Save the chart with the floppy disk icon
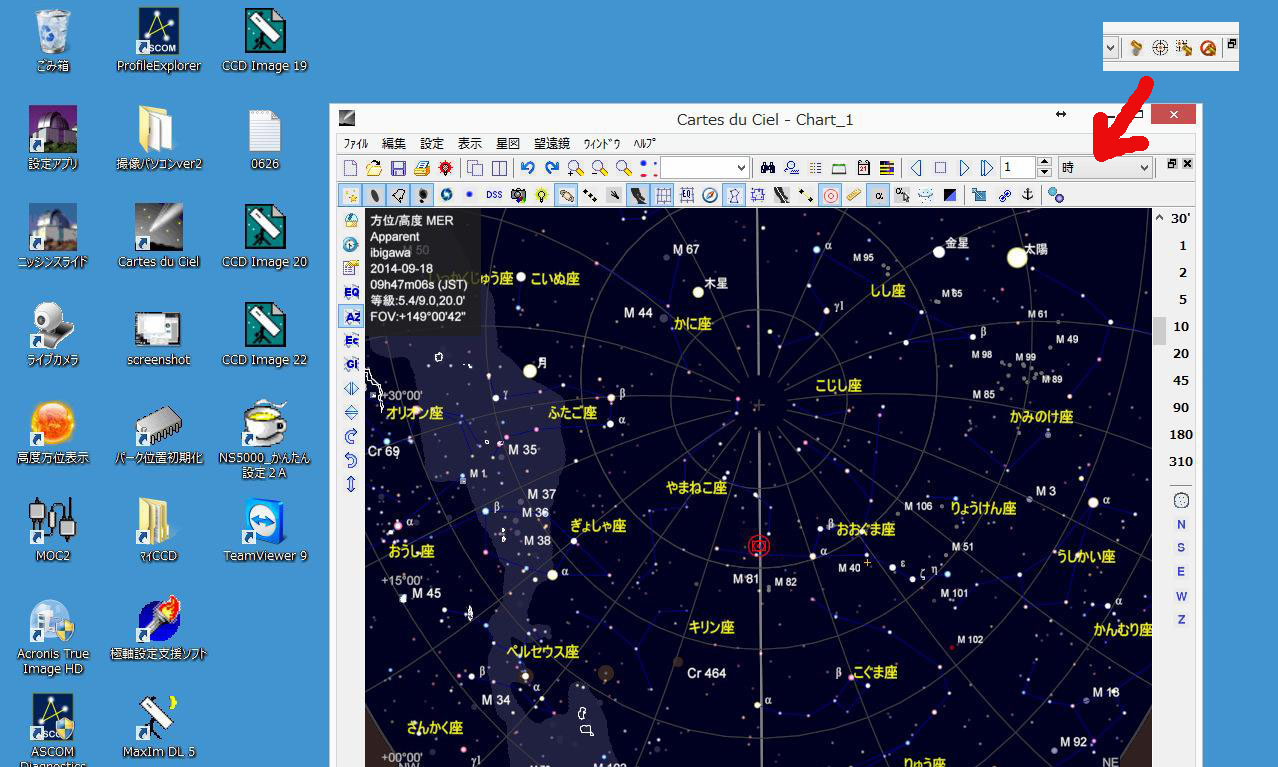 pos(398,168)
